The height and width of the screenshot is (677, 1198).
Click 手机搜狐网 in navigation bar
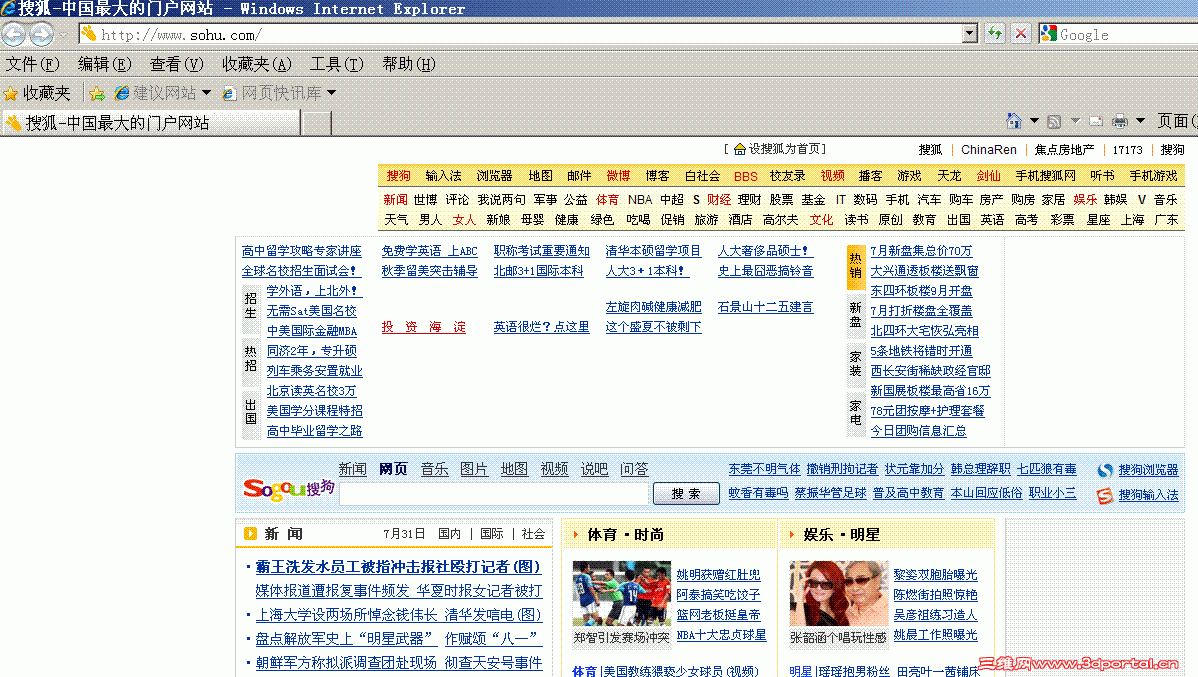click(1045, 176)
